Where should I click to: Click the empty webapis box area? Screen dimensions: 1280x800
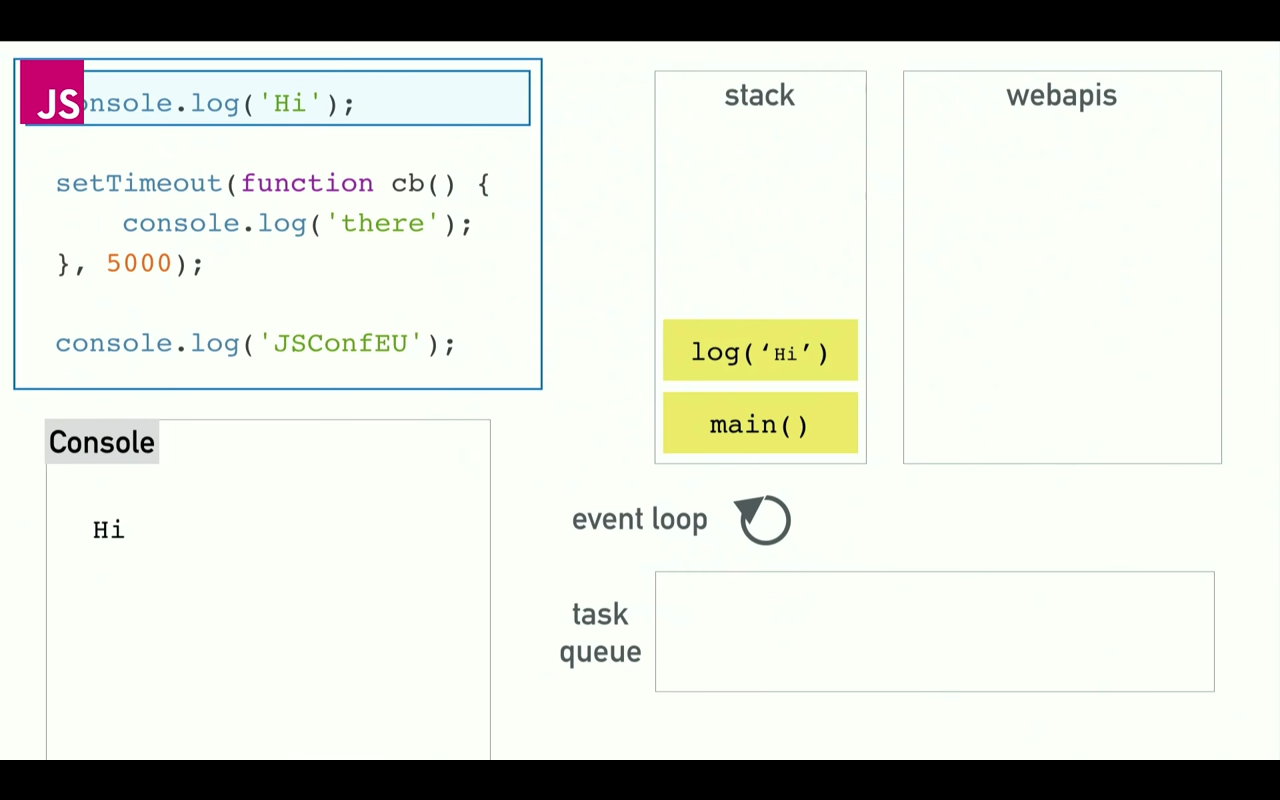(x=1061, y=280)
